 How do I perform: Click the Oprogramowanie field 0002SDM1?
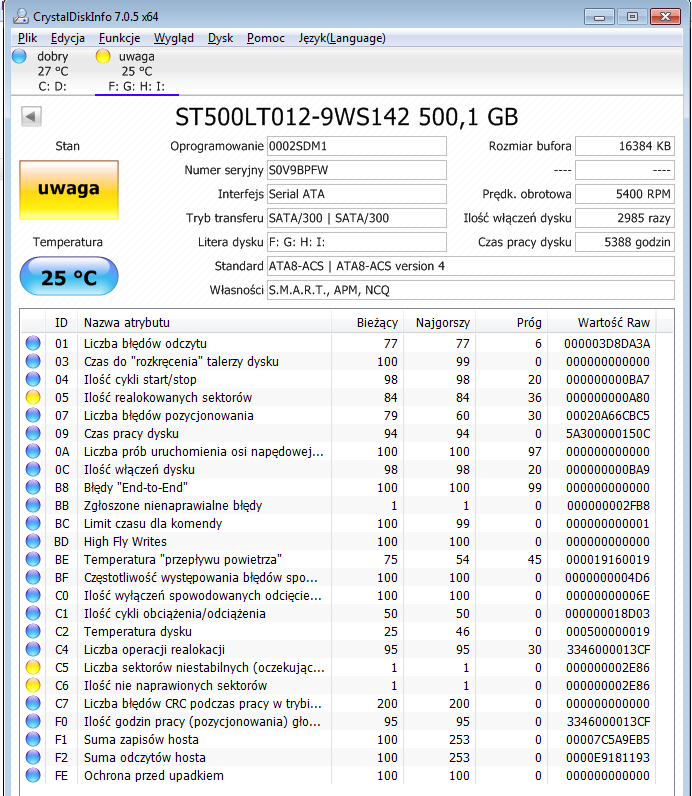[357, 146]
